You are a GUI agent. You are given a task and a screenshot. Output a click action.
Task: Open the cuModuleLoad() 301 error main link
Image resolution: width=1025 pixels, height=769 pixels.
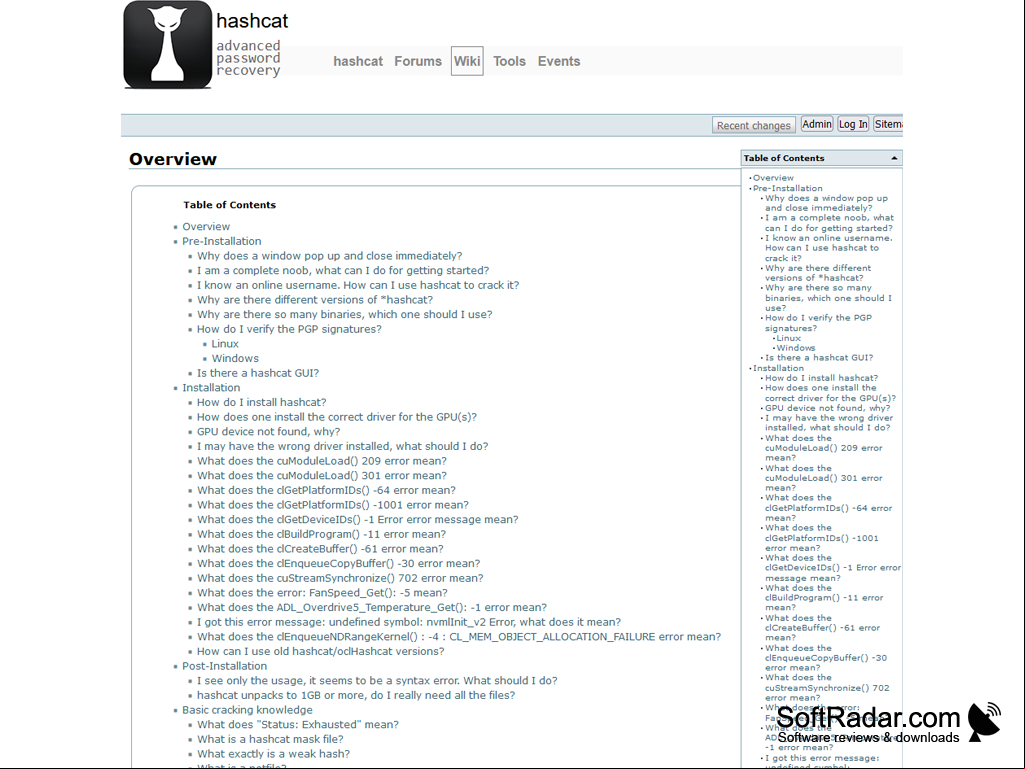tap(322, 475)
